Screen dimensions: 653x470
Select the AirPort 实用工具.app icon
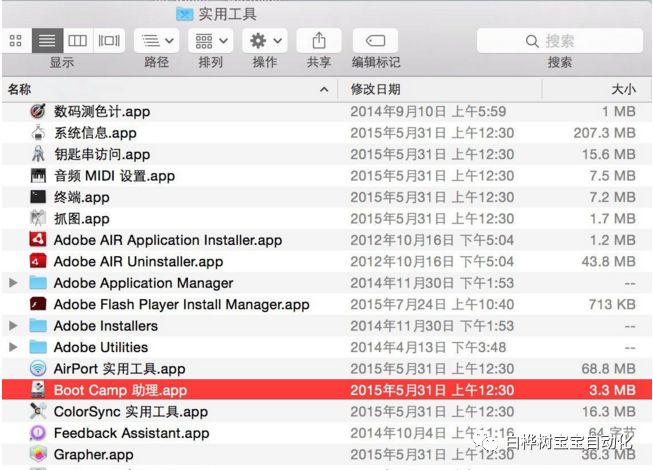[38, 368]
